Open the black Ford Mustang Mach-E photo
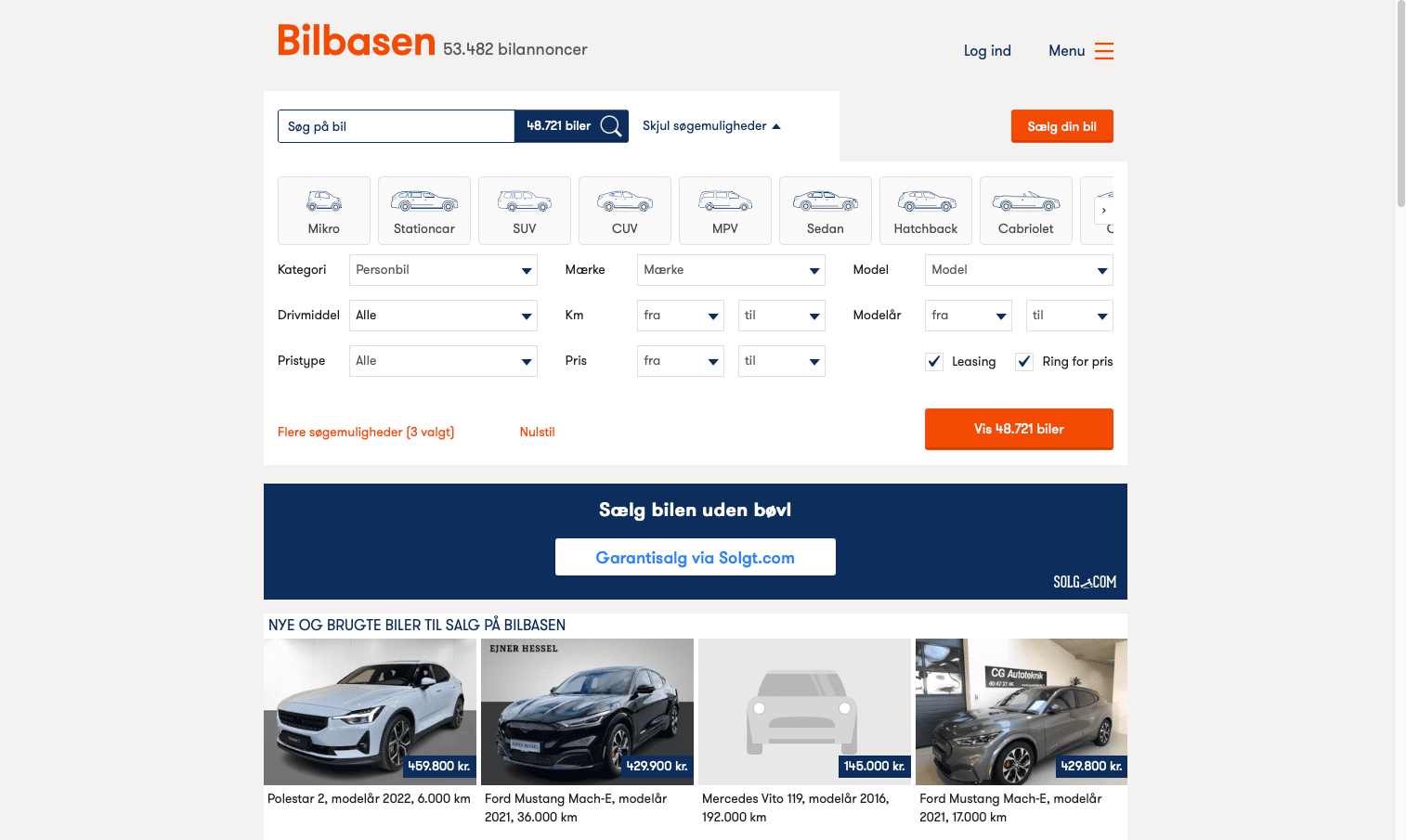 (587, 712)
